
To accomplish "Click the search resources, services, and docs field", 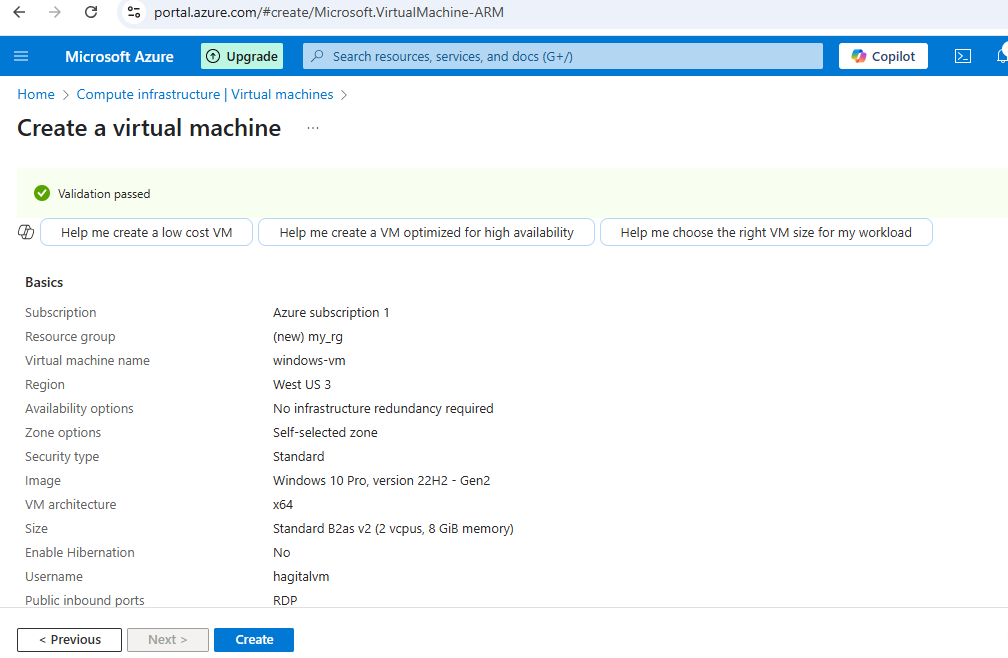I will pos(562,57).
